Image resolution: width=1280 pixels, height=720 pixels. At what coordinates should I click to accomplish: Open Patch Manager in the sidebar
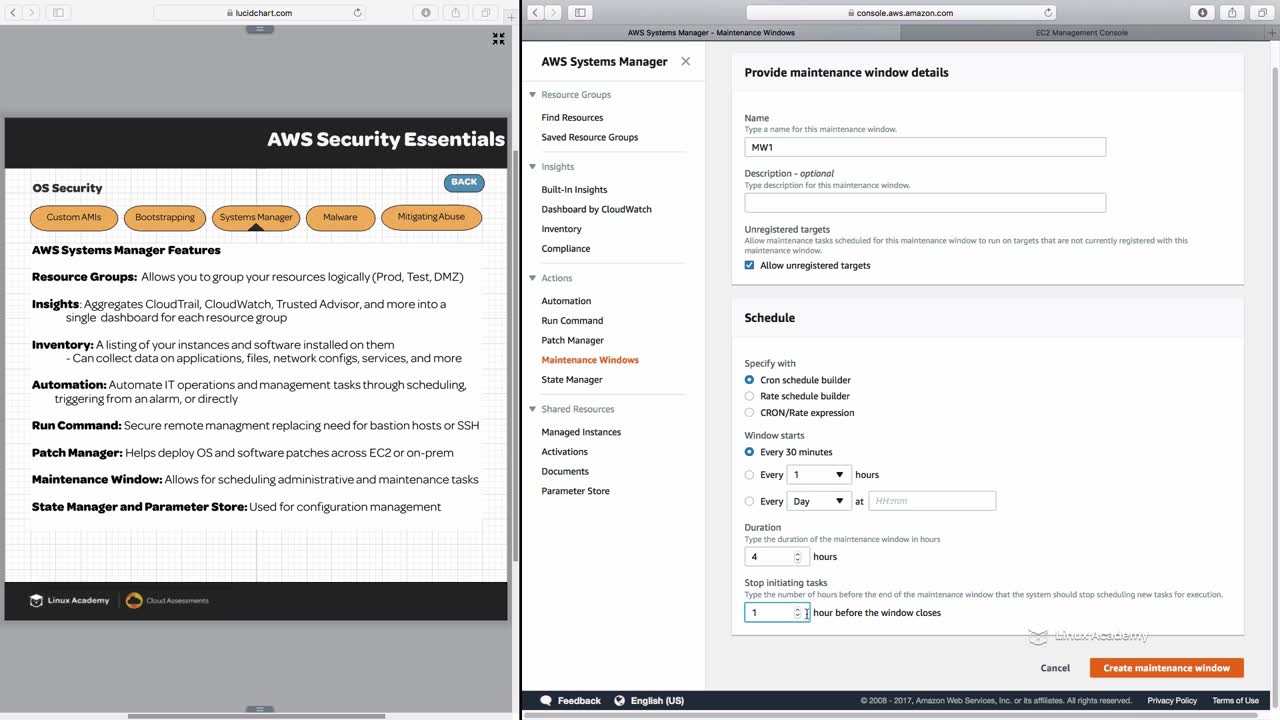click(x=573, y=340)
